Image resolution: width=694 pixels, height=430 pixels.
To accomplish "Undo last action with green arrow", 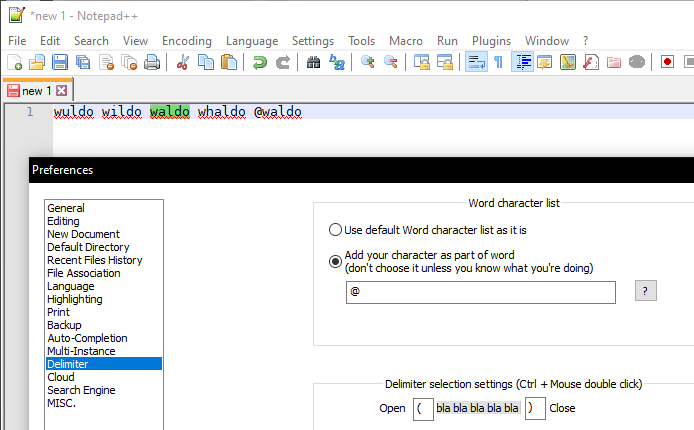I will 259,62.
